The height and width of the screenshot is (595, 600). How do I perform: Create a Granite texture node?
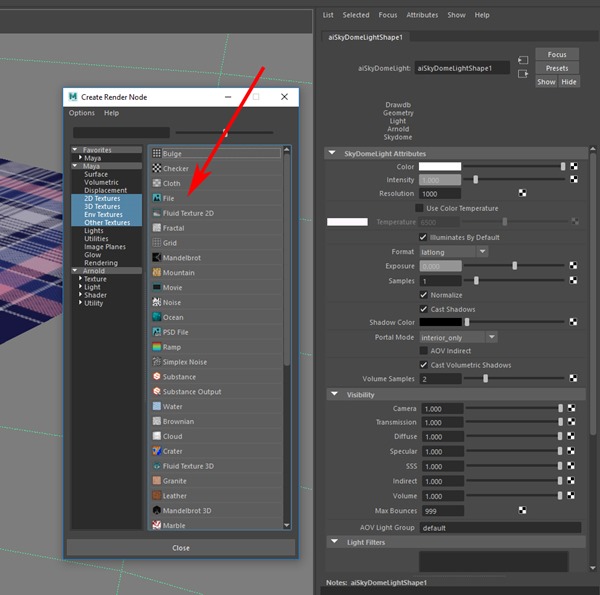coord(216,481)
